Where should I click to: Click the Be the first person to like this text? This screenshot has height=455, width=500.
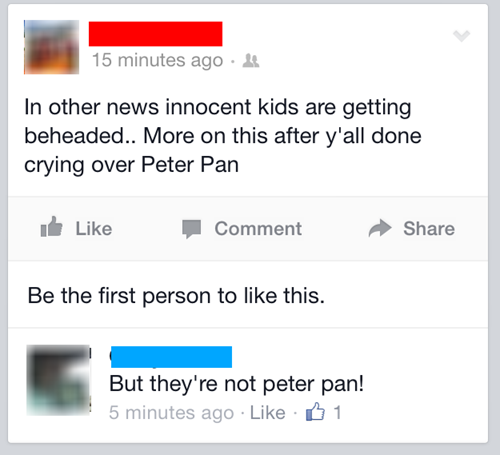tap(176, 296)
